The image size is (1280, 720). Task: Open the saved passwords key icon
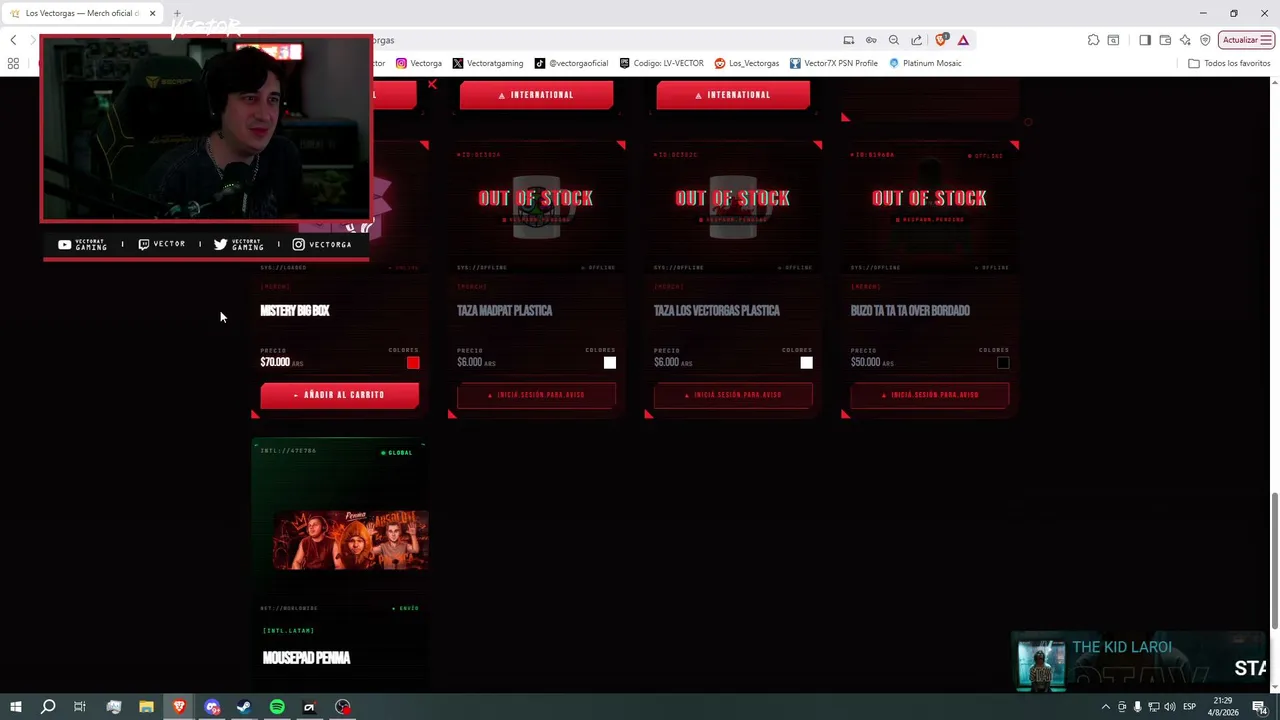pos(871,40)
